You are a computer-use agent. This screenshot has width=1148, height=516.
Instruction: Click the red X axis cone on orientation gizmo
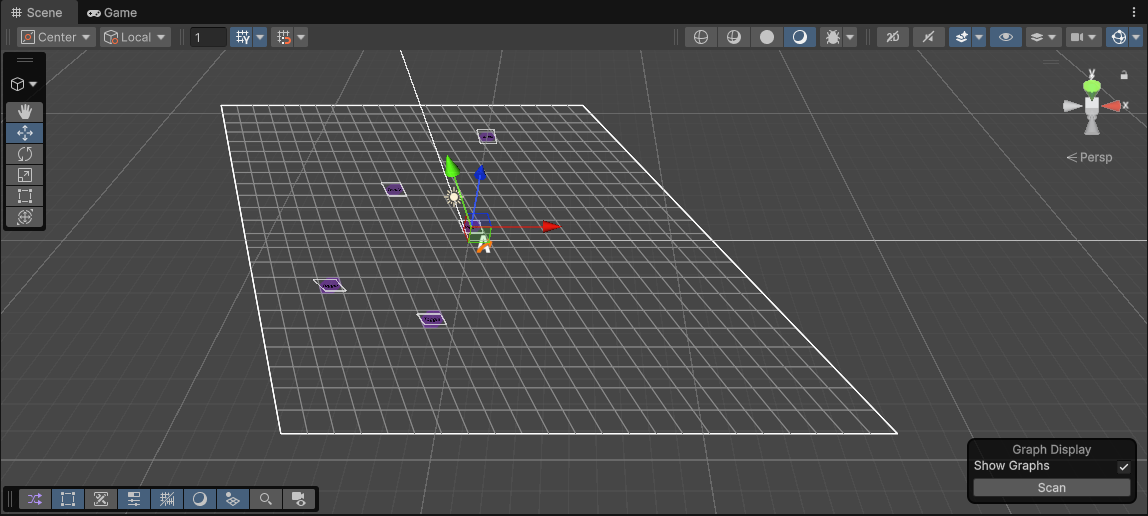click(1113, 105)
